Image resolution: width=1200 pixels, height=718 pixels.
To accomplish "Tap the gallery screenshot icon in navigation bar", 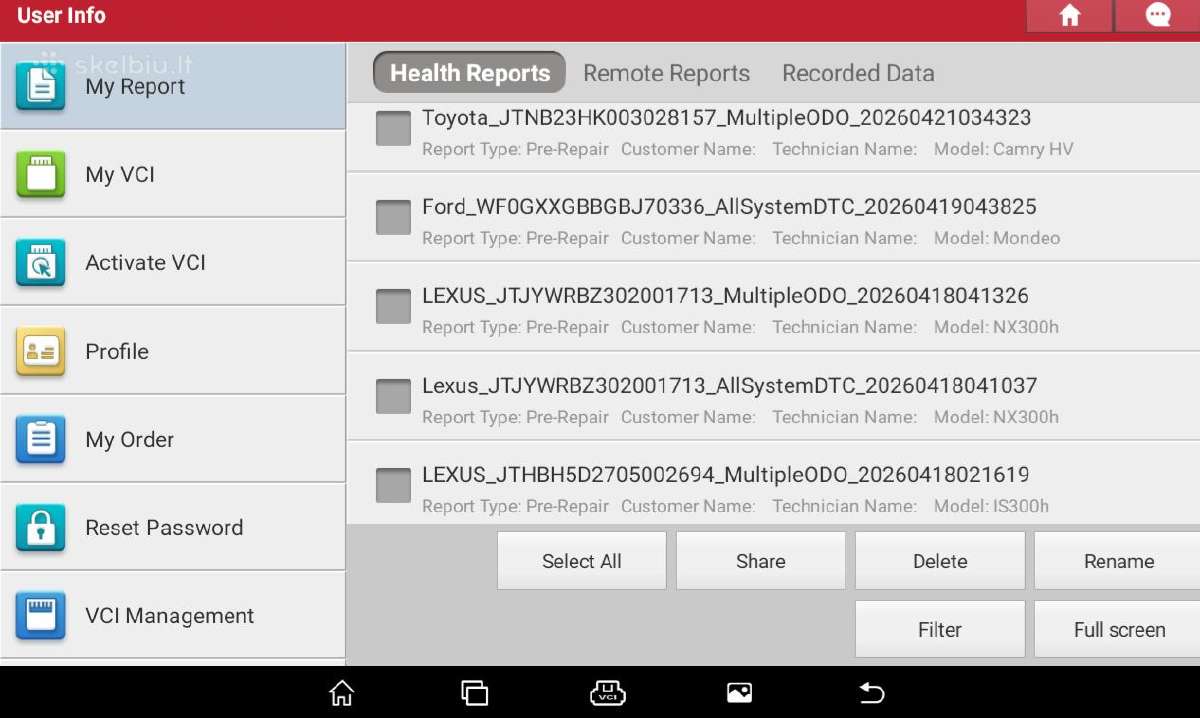I will coord(739,692).
